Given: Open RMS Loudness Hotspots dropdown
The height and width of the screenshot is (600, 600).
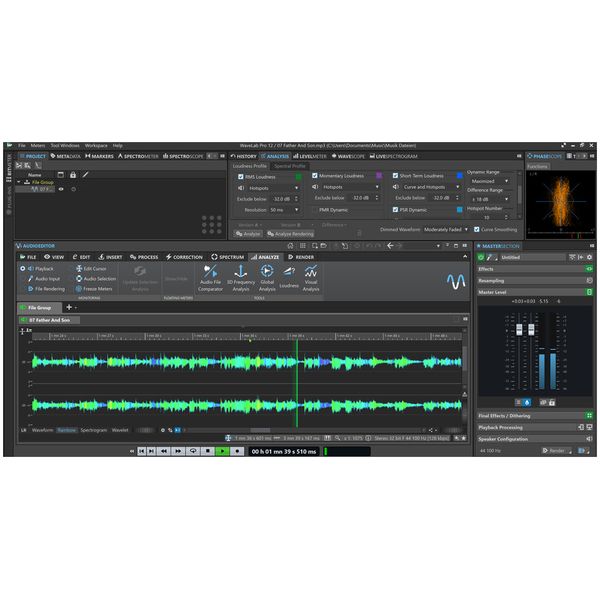Looking at the screenshot, I should (x=274, y=188).
